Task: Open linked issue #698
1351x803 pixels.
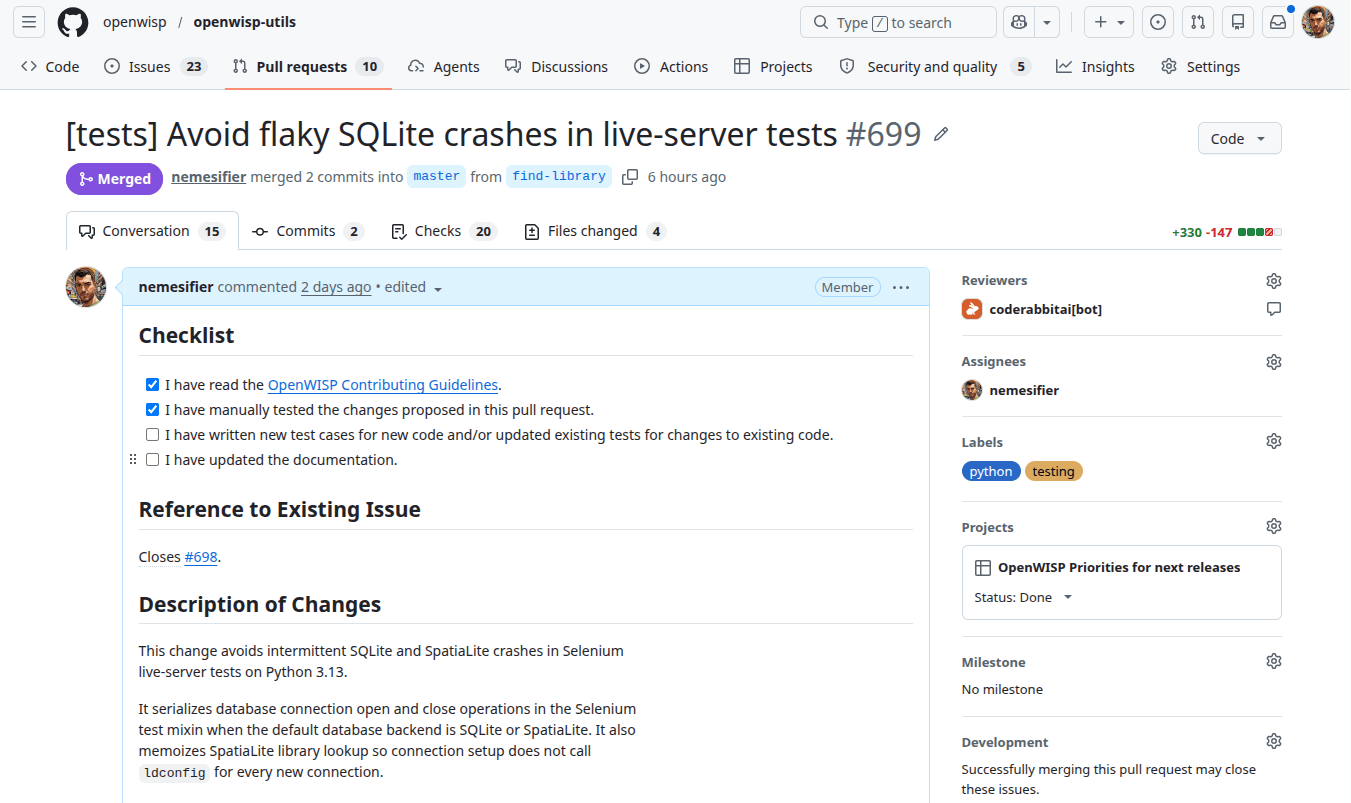Action: pos(201,557)
